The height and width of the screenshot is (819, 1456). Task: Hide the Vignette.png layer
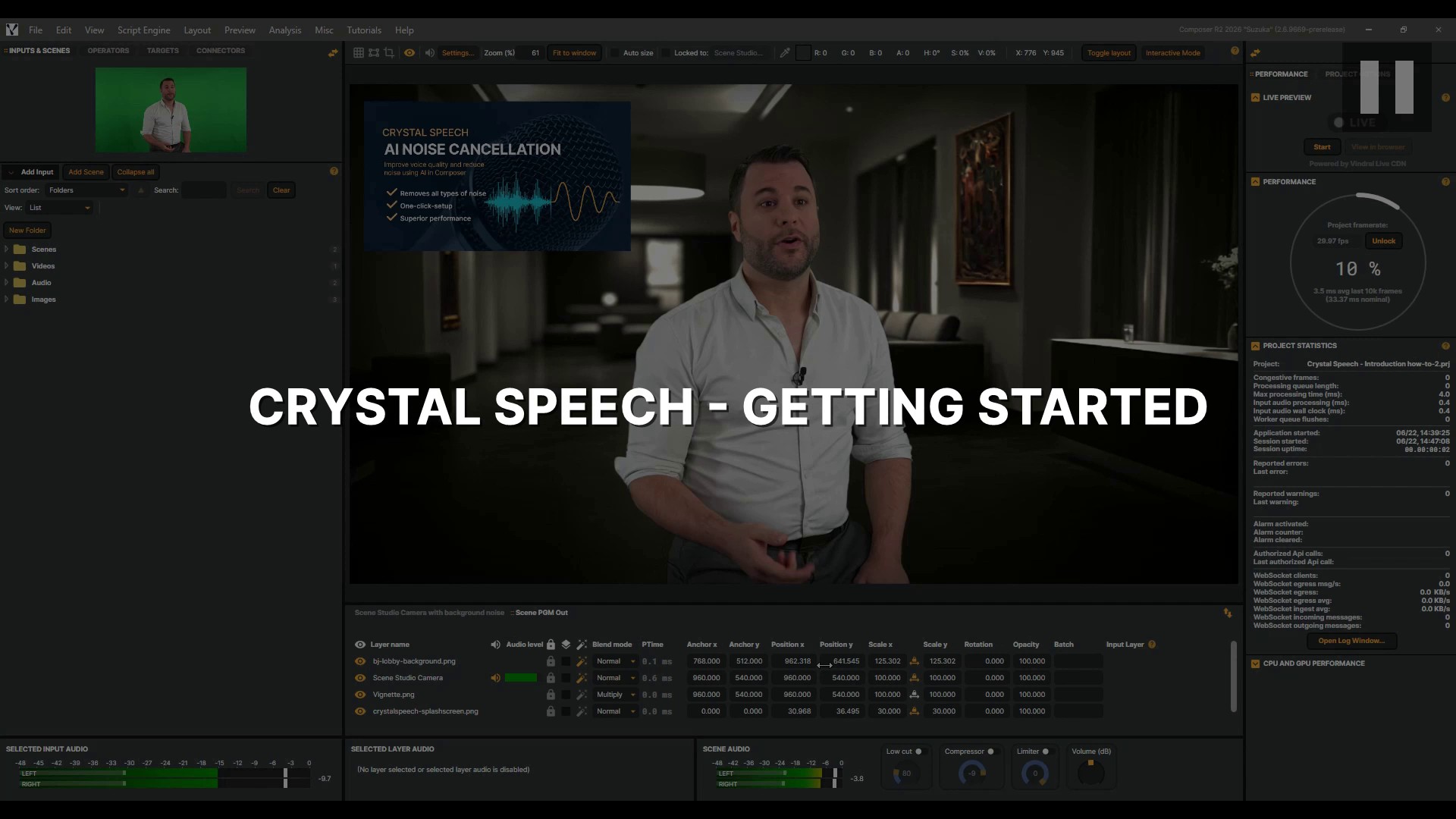360,695
